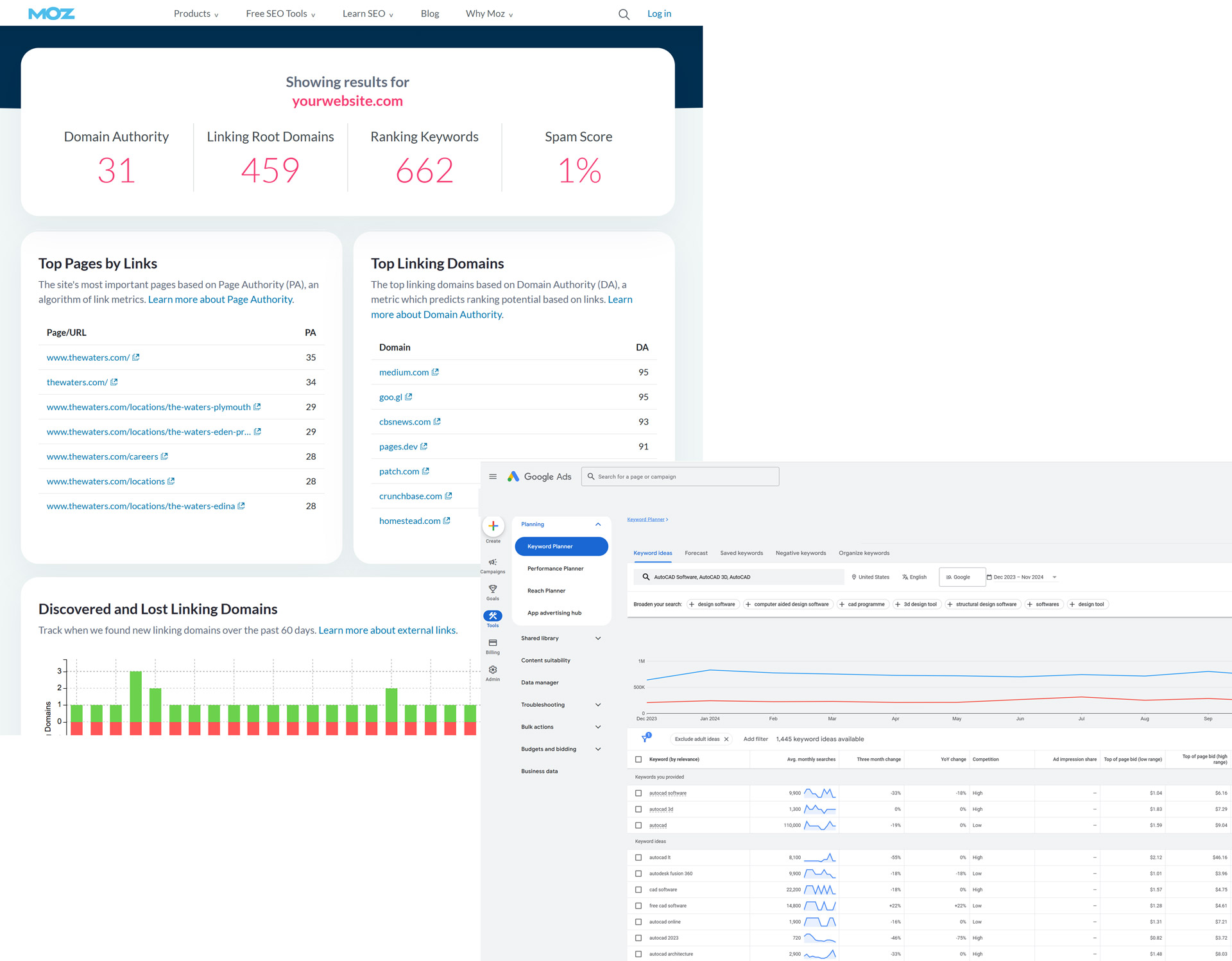1232x961 pixels.
Task: Switch to the Negative keywords tab
Action: [801, 553]
